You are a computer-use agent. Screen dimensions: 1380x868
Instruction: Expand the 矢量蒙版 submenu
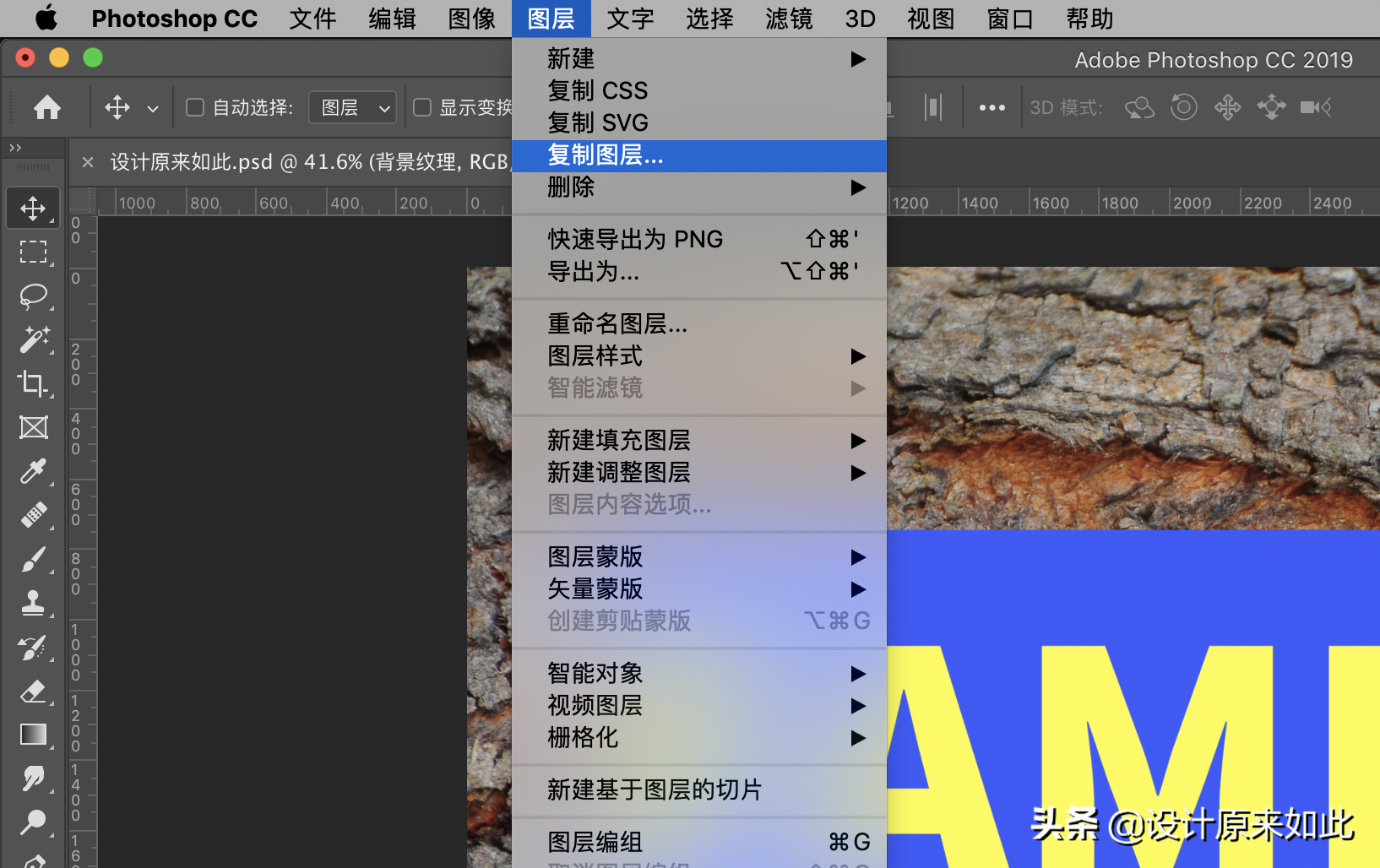(x=699, y=589)
